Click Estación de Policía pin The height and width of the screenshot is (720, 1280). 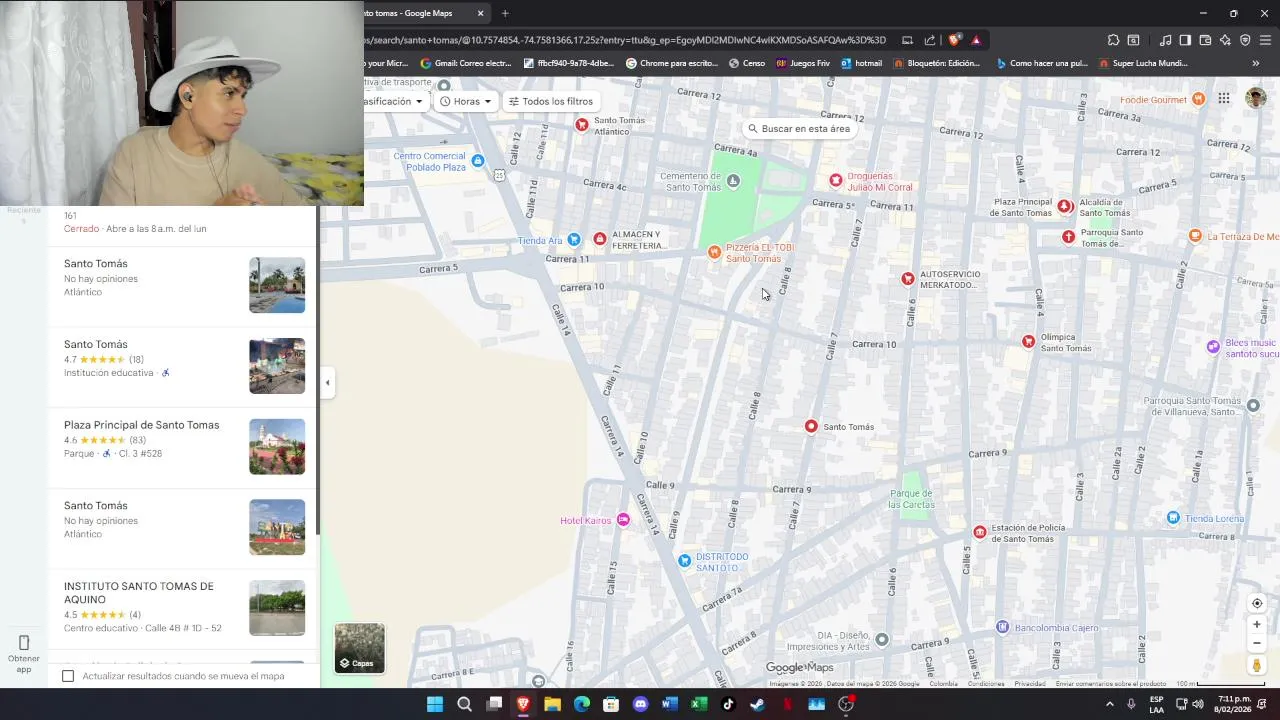pyautogui.click(x=980, y=532)
